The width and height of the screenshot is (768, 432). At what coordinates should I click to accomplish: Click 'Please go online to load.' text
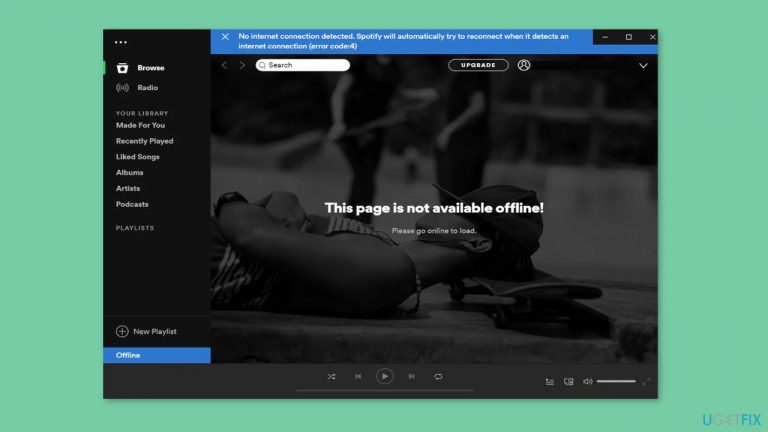point(434,231)
